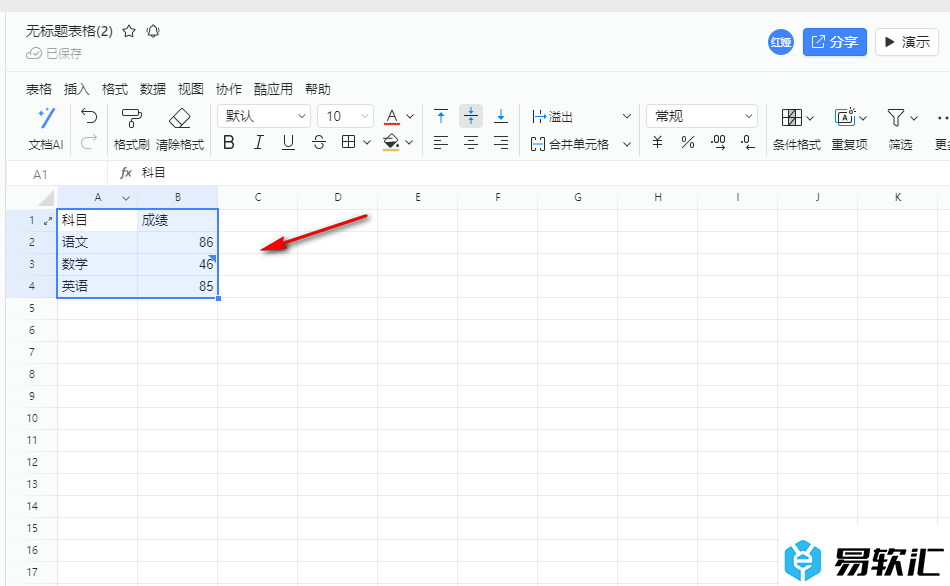Open the 常规 number format dropdown

pyautogui.click(x=702, y=116)
